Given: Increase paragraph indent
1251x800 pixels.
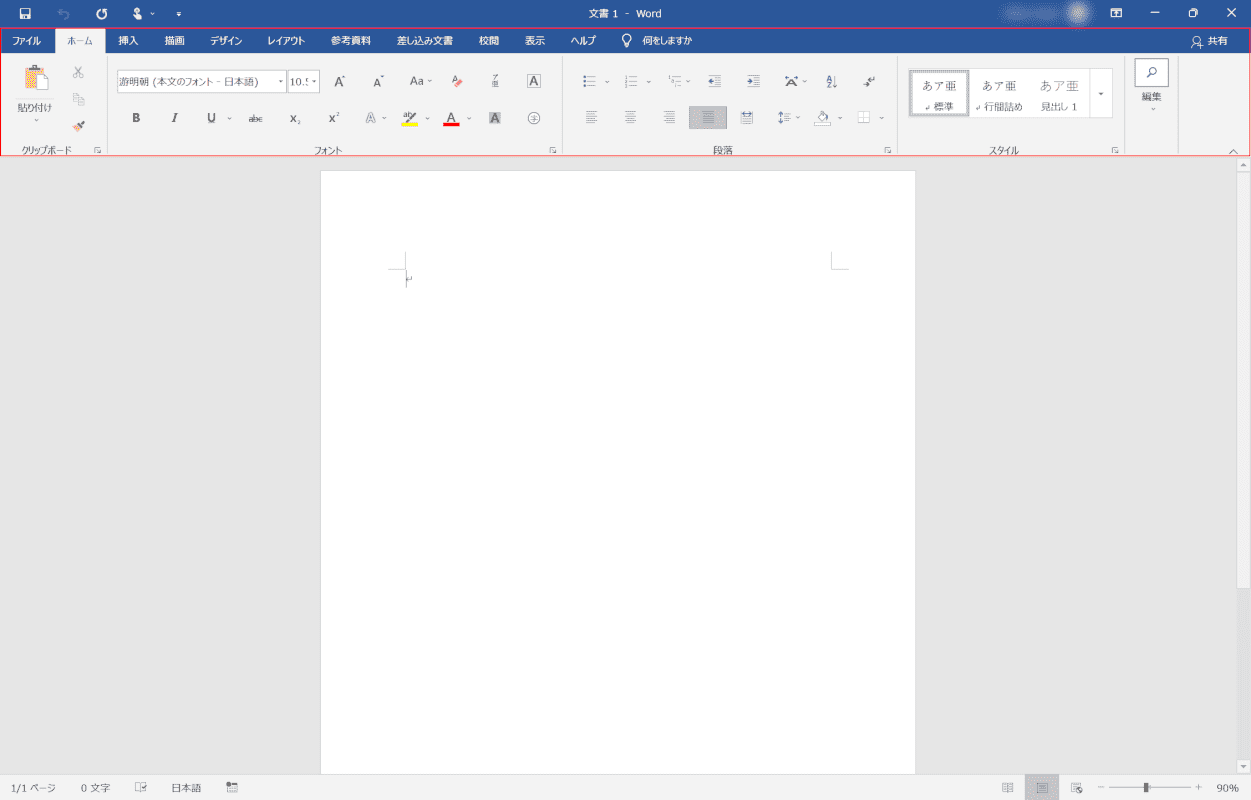Looking at the screenshot, I should coord(753,82).
